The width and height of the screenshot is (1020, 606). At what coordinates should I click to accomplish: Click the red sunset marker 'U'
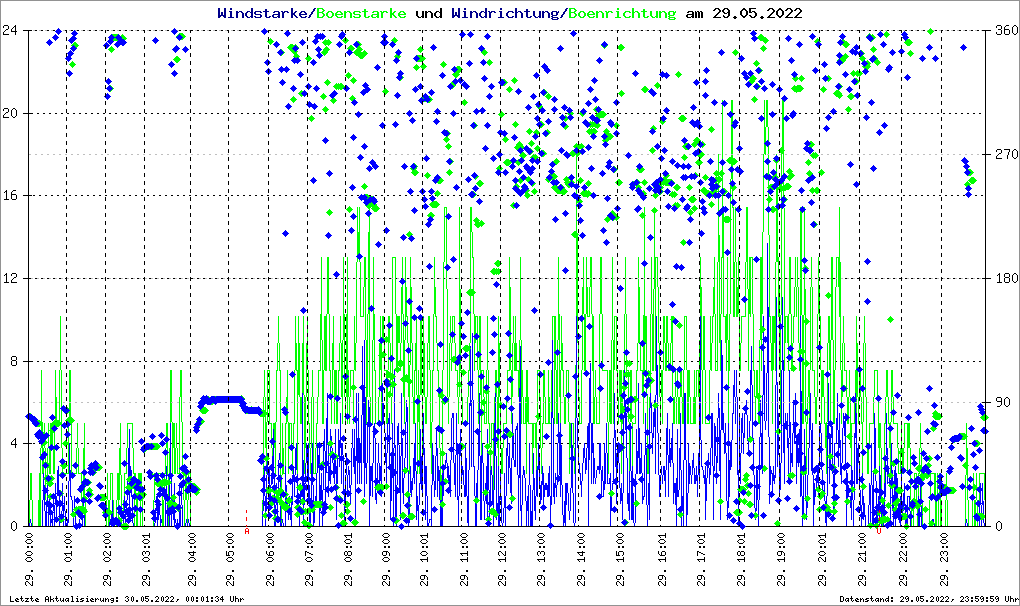pos(879,531)
